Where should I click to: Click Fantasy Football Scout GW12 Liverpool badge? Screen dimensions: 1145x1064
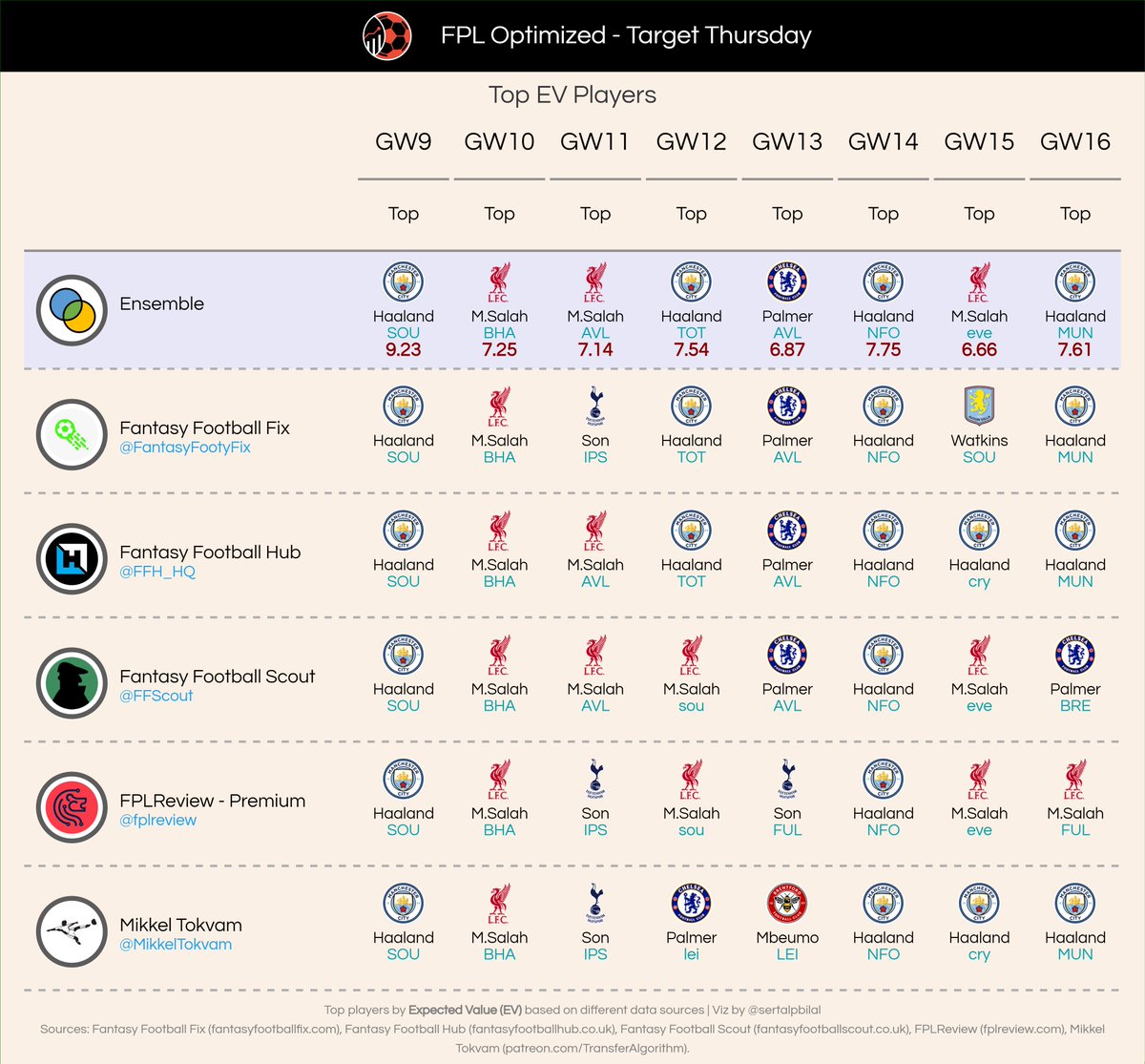[x=691, y=655]
